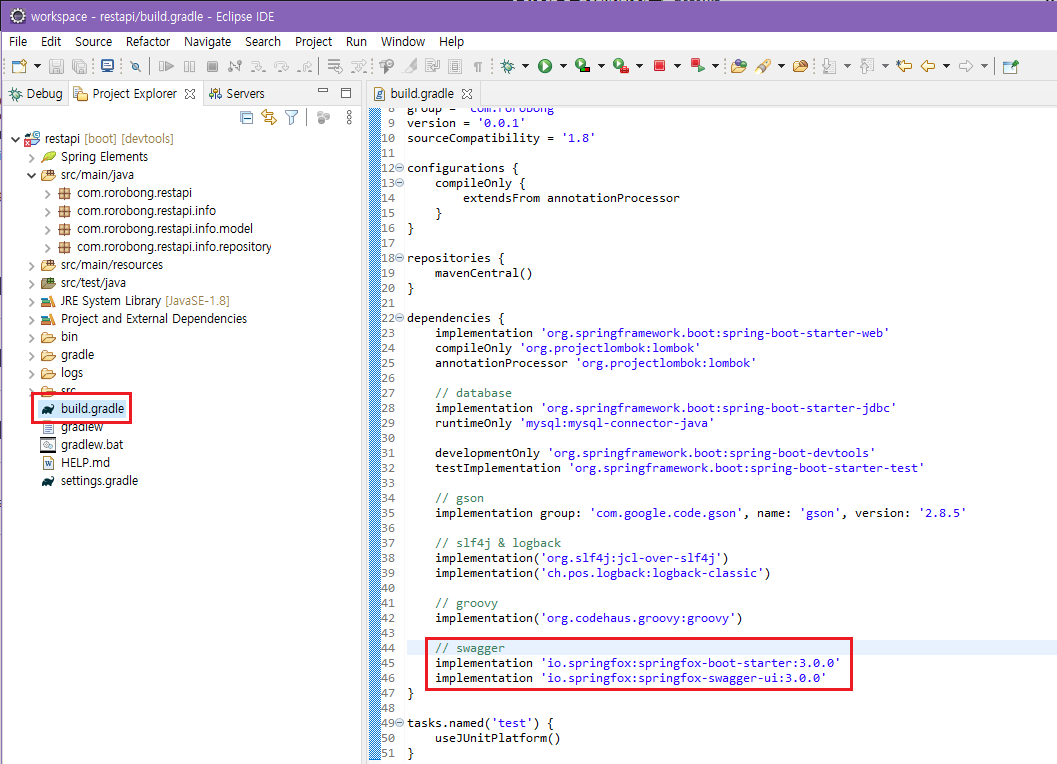Expand the Spring Elements node
The width and height of the screenshot is (1057, 764).
click(32, 157)
